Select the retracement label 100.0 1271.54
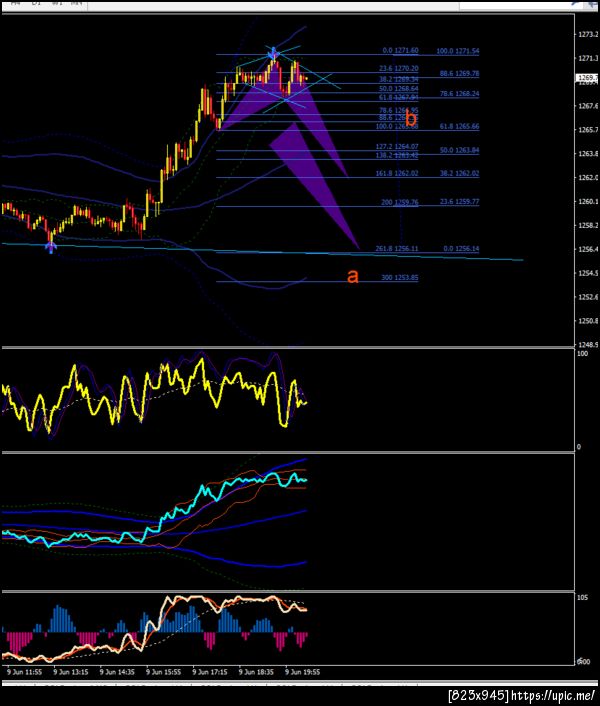The image size is (600, 706). coord(457,51)
